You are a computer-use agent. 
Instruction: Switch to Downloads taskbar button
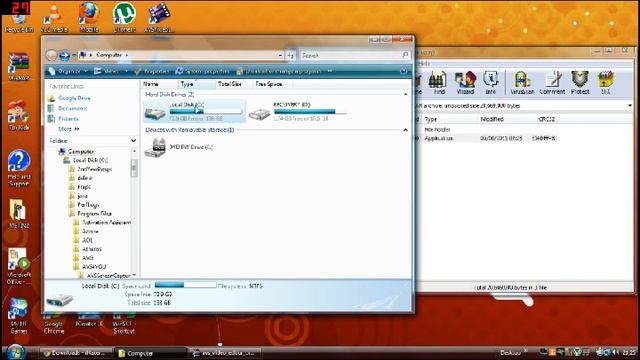coord(76,353)
